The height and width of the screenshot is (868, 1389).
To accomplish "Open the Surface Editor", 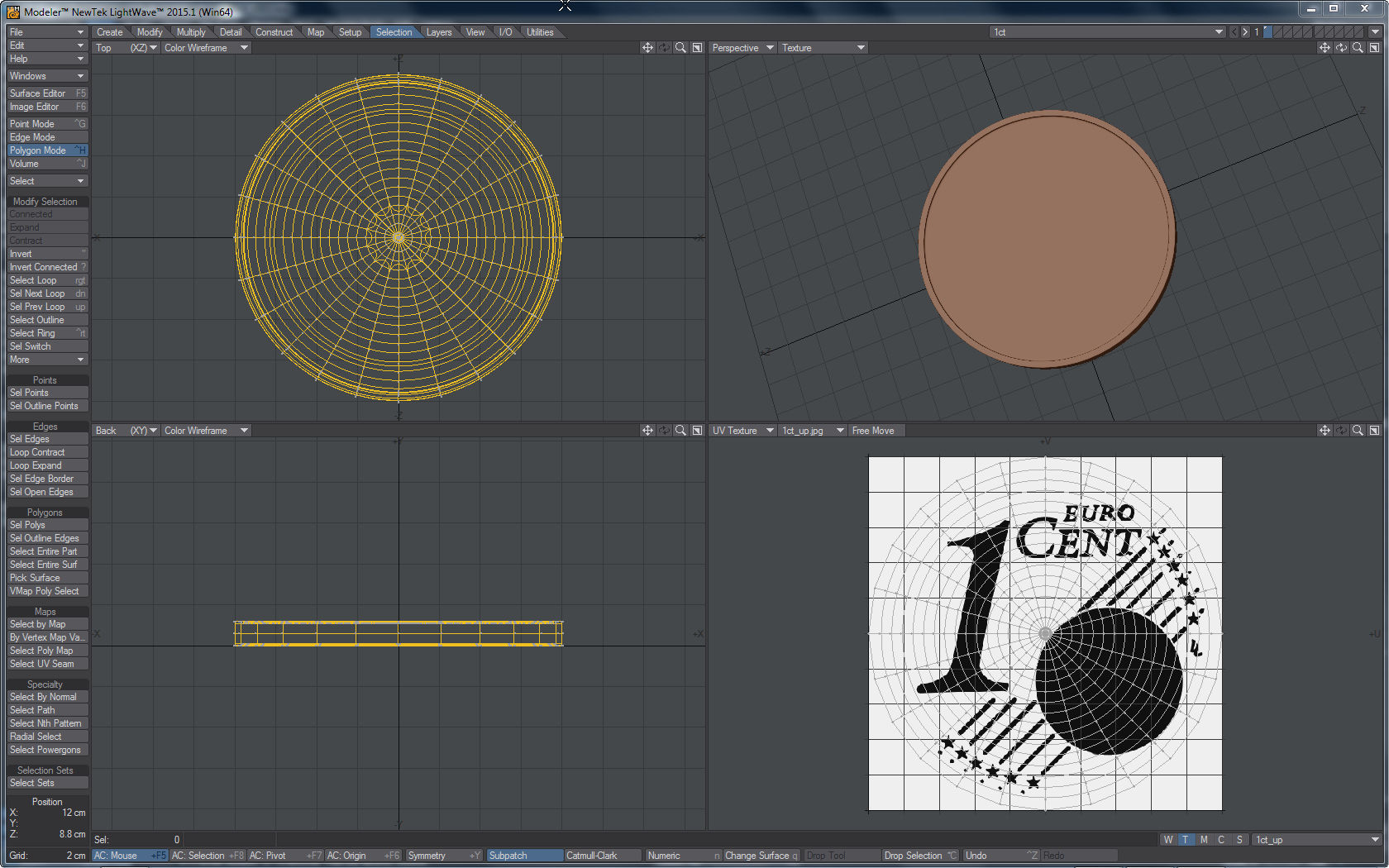I will click(x=47, y=93).
